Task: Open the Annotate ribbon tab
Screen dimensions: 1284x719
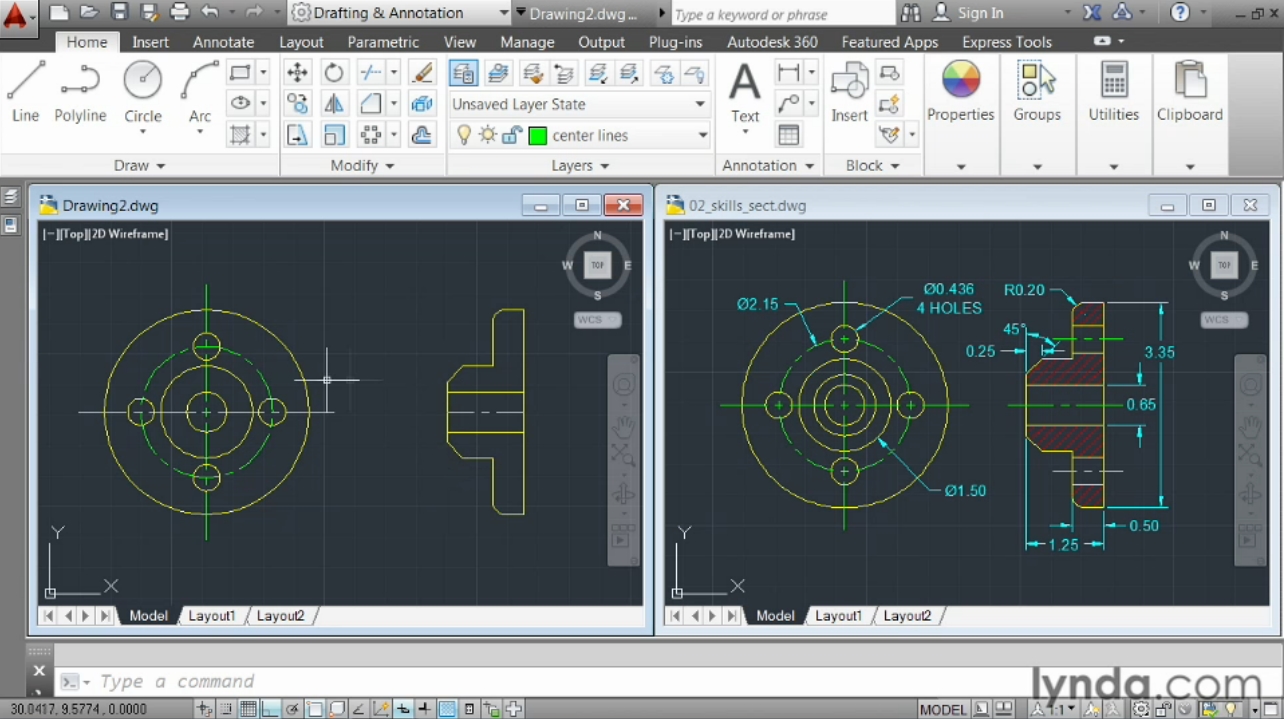Action: [223, 42]
